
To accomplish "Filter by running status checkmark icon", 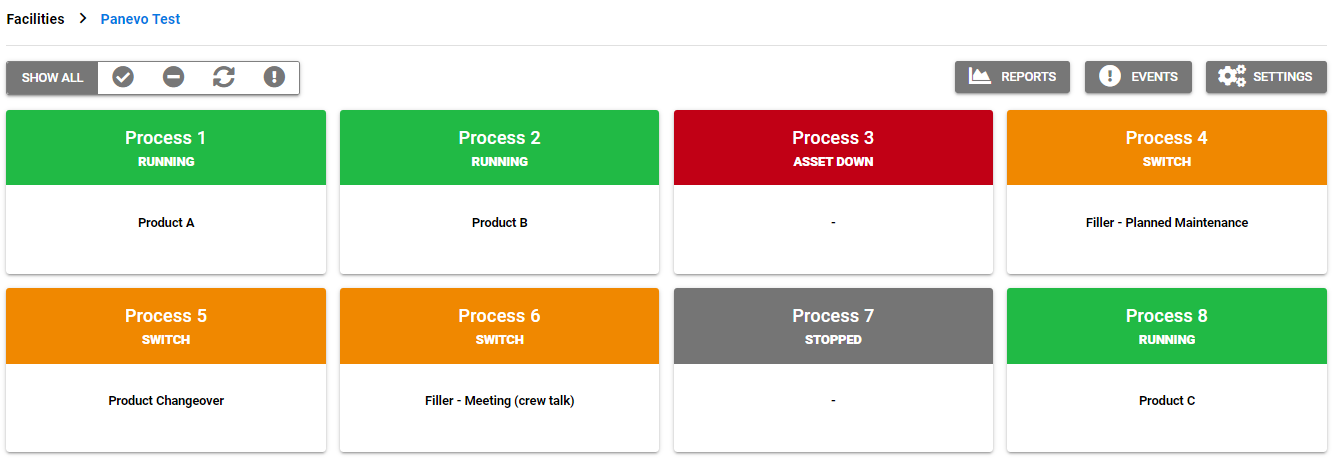I will point(123,77).
